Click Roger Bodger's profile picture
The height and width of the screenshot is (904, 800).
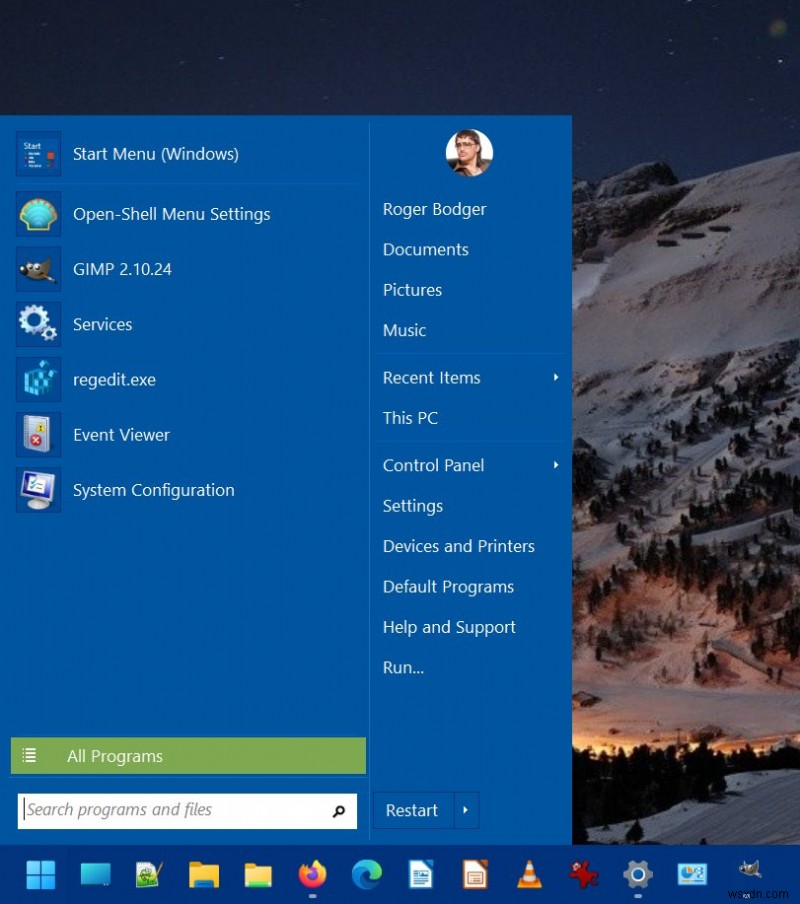tap(468, 152)
